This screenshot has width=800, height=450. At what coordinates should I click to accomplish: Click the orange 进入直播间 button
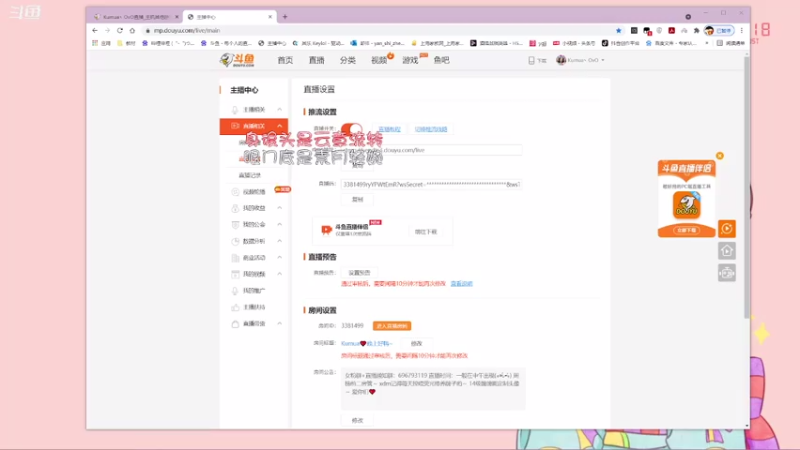[x=392, y=326]
